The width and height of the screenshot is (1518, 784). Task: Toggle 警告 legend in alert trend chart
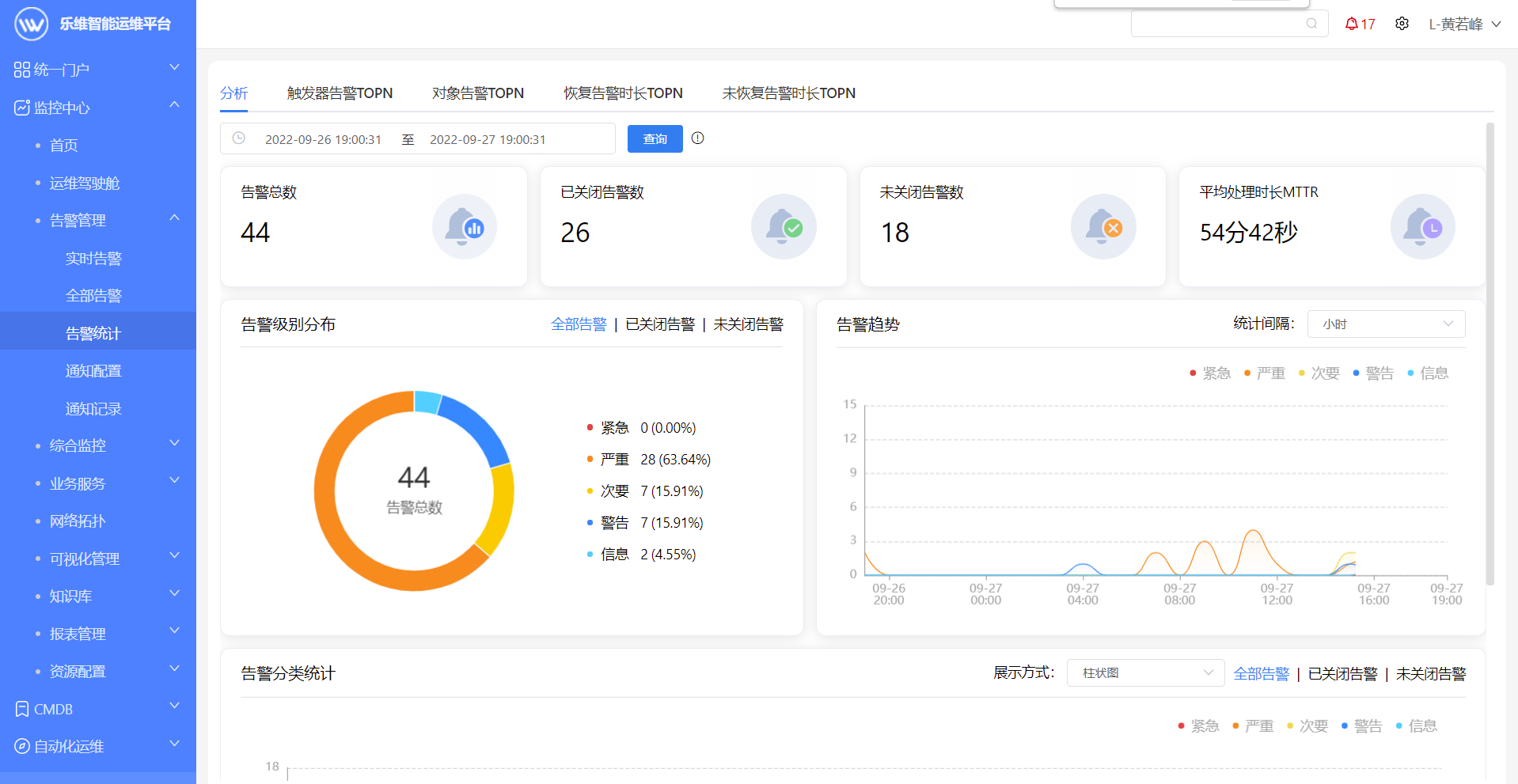click(x=1373, y=373)
